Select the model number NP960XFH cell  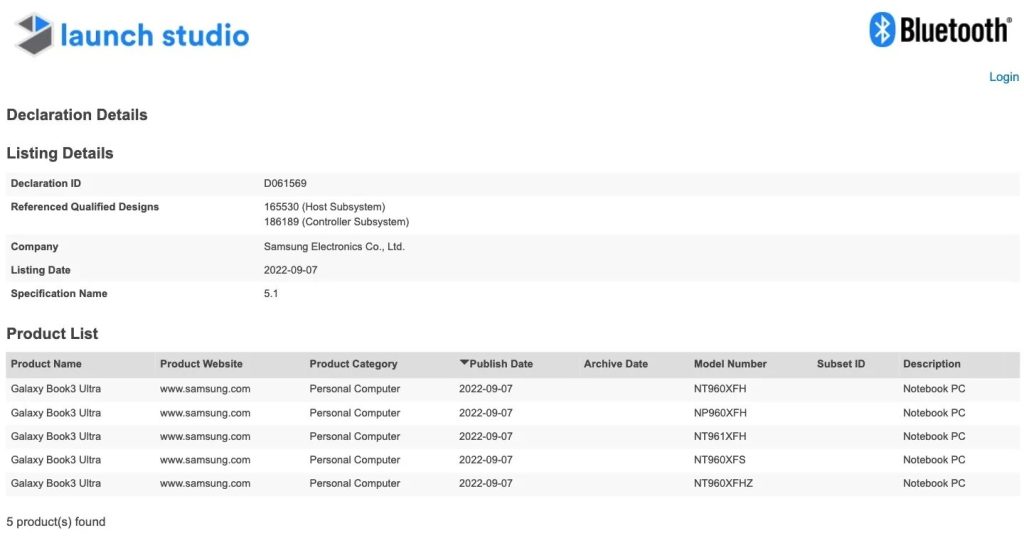[x=720, y=413]
